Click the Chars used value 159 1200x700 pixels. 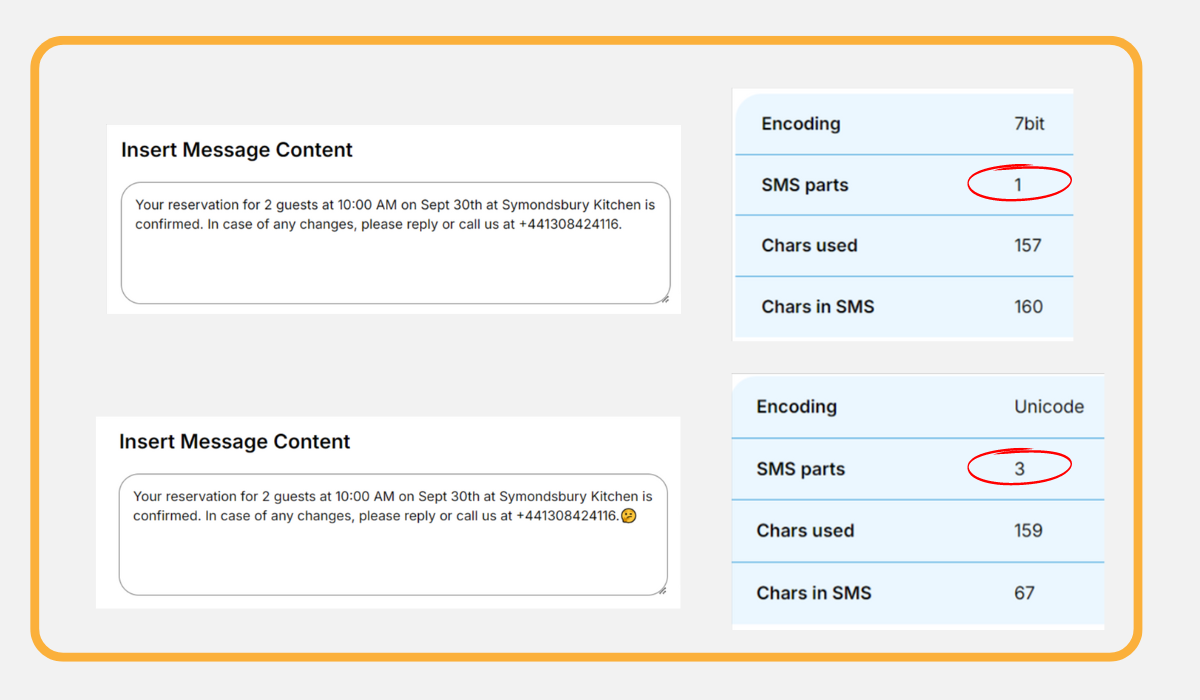(x=1029, y=531)
